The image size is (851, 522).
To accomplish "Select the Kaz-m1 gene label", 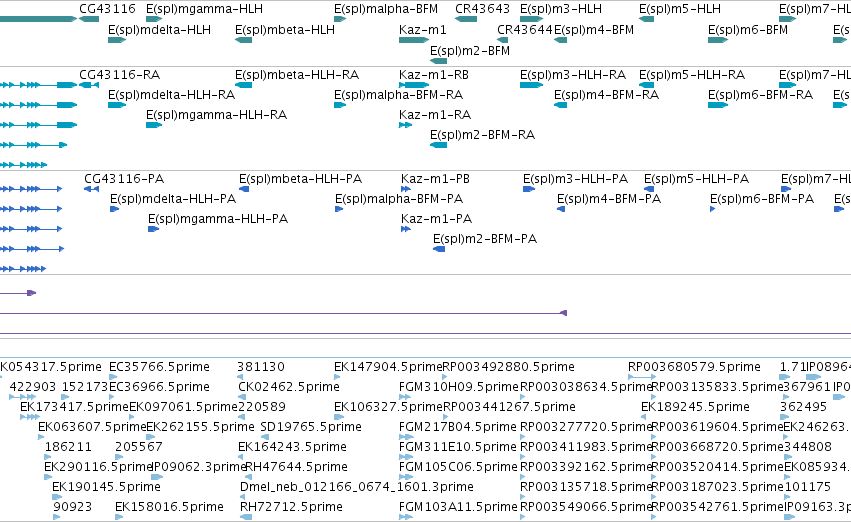I will click(423, 30).
